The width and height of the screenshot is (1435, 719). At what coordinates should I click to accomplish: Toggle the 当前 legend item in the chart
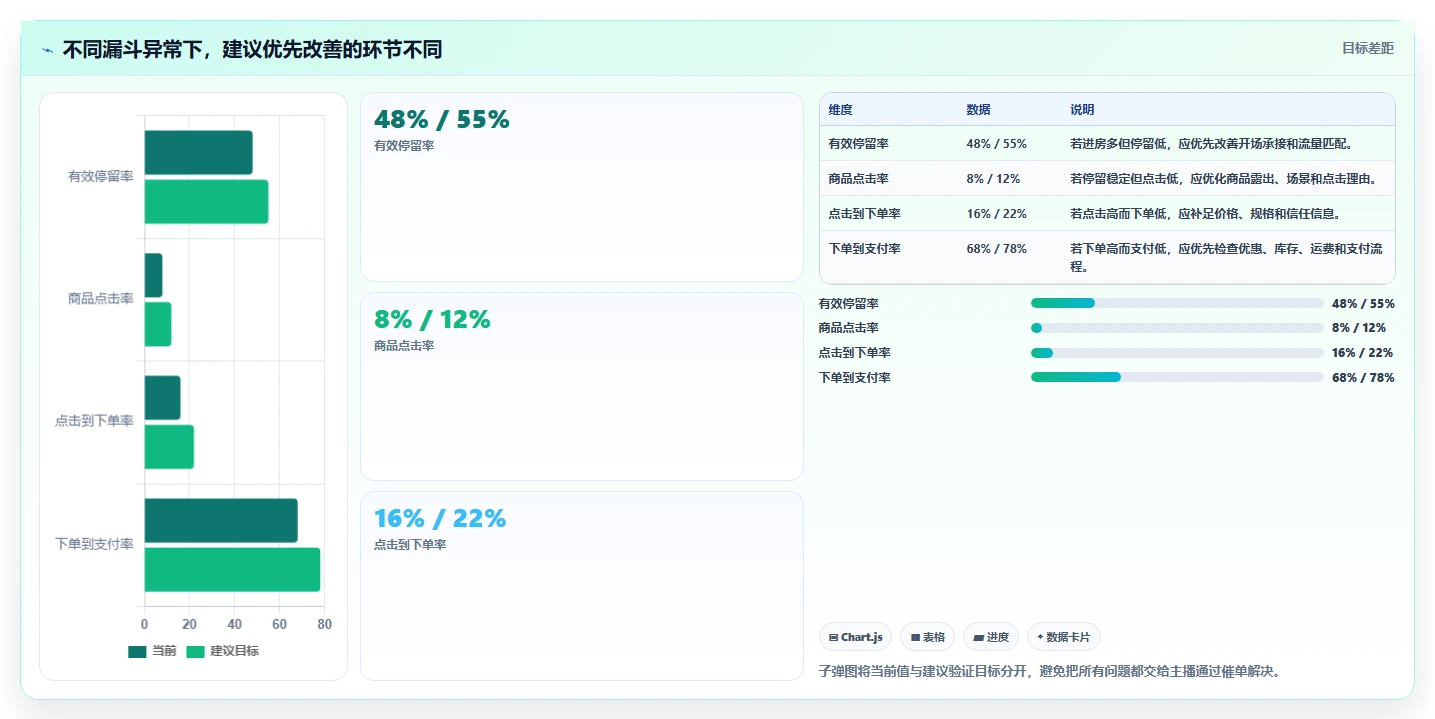[152, 651]
